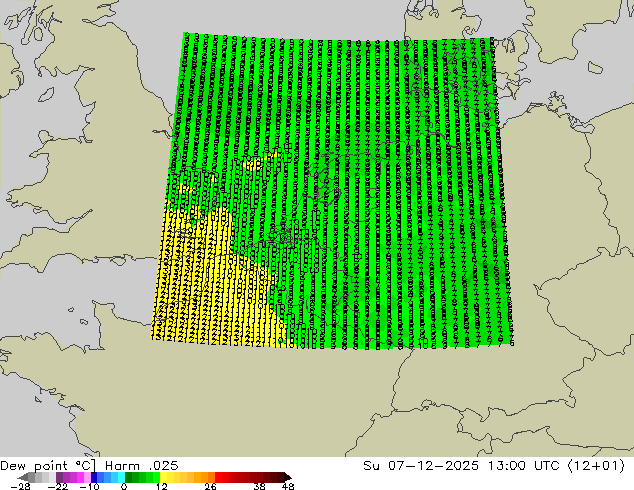Click the dark maroon arrow end of color scale
This screenshot has height=490, width=634.
tap(287, 477)
